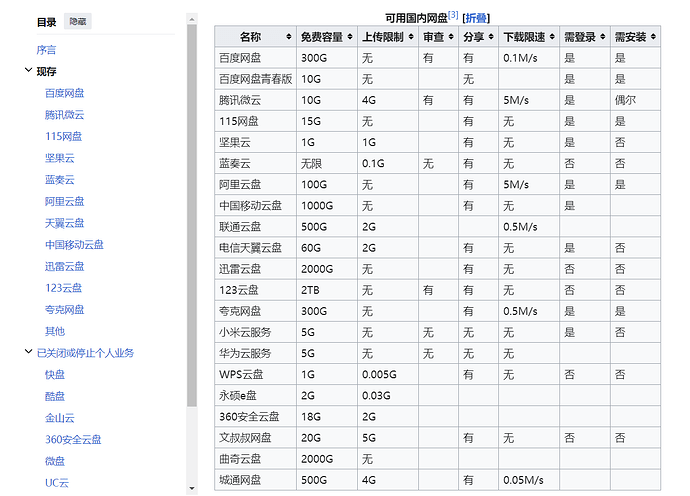
Task: Jump to 123云盘 in contents
Action: click(x=63, y=288)
